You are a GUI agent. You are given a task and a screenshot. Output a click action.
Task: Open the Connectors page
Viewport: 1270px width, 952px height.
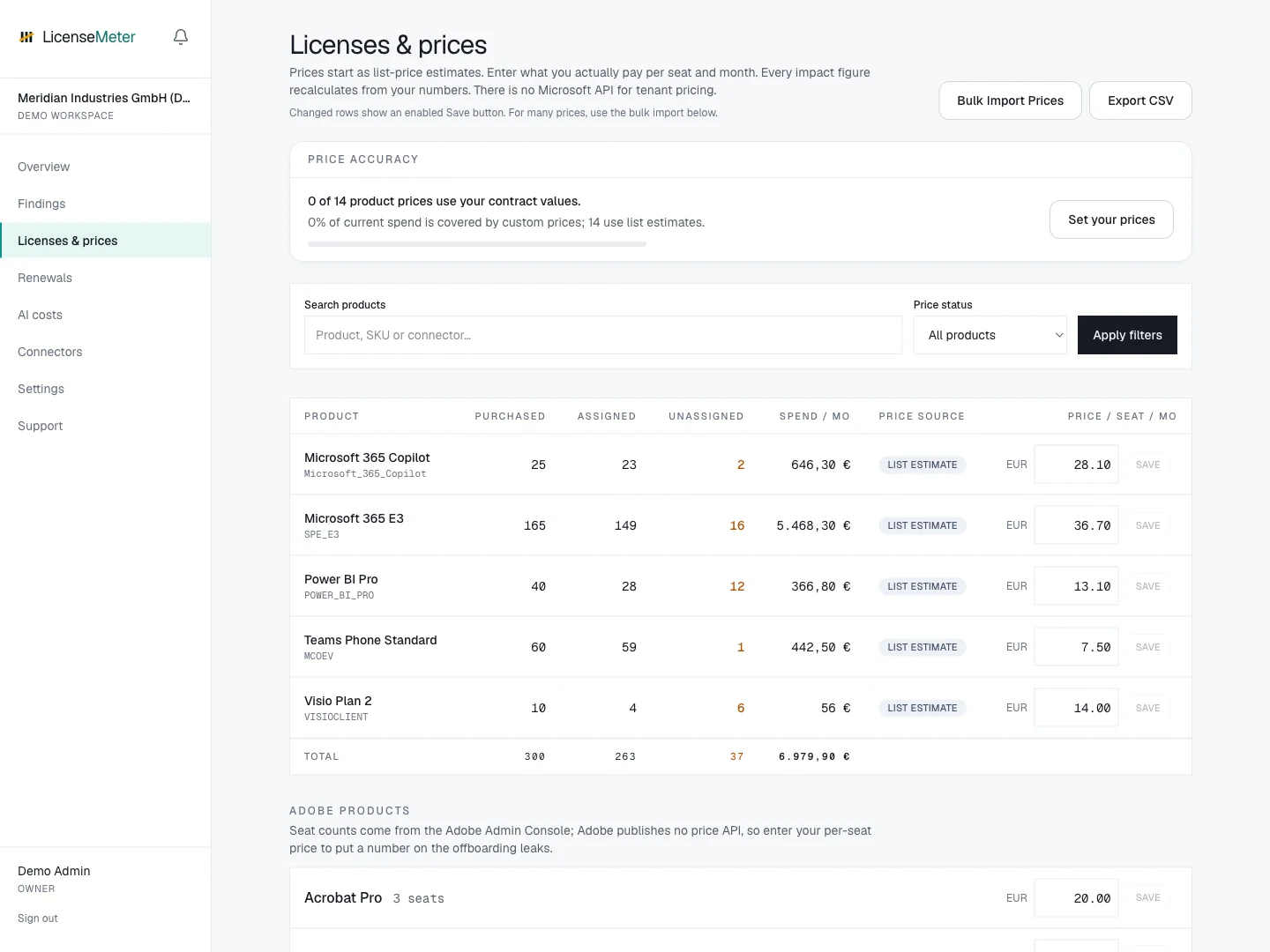tap(106, 352)
